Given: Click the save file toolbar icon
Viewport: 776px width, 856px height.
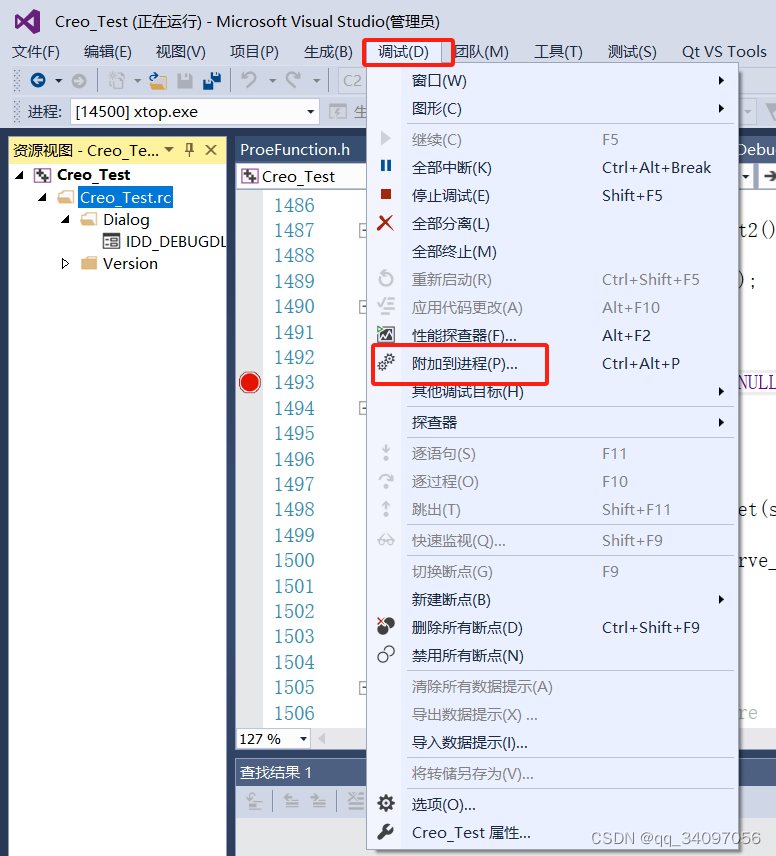Looking at the screenshot, I should point(185,81).
